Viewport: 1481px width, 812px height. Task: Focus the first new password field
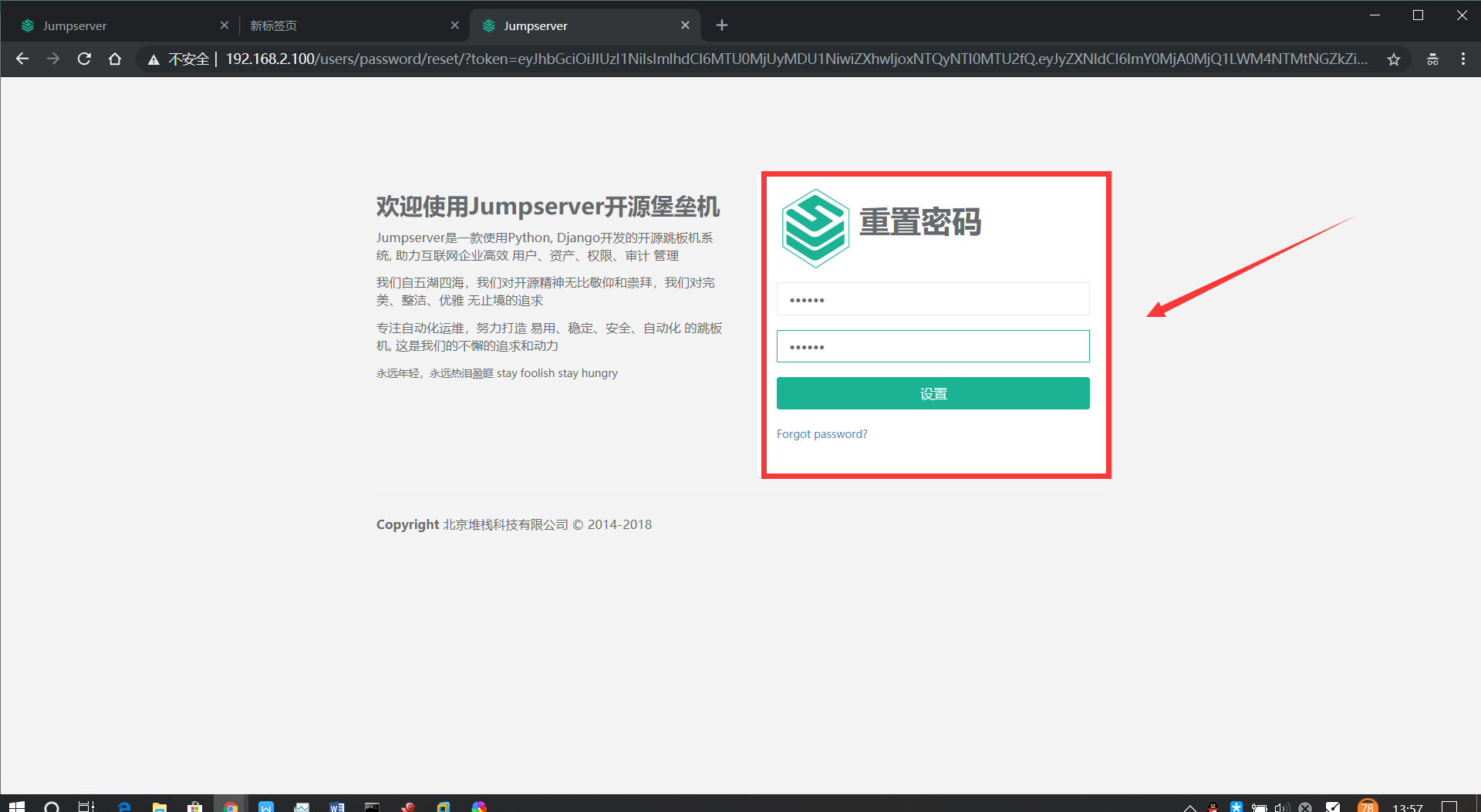[x=933, y=299]
